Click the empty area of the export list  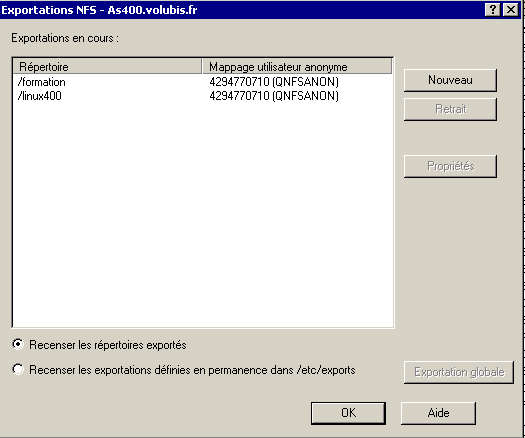[x=203, y=214]
